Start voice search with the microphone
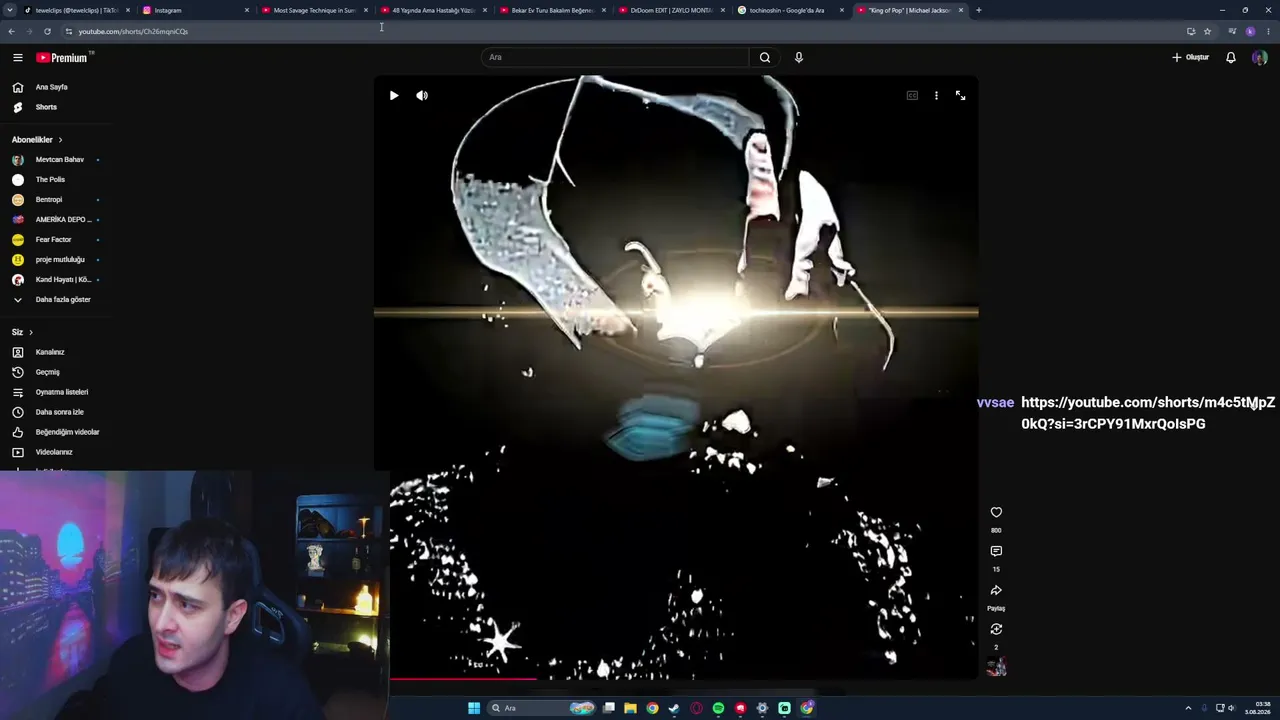 tap(798, 58)
